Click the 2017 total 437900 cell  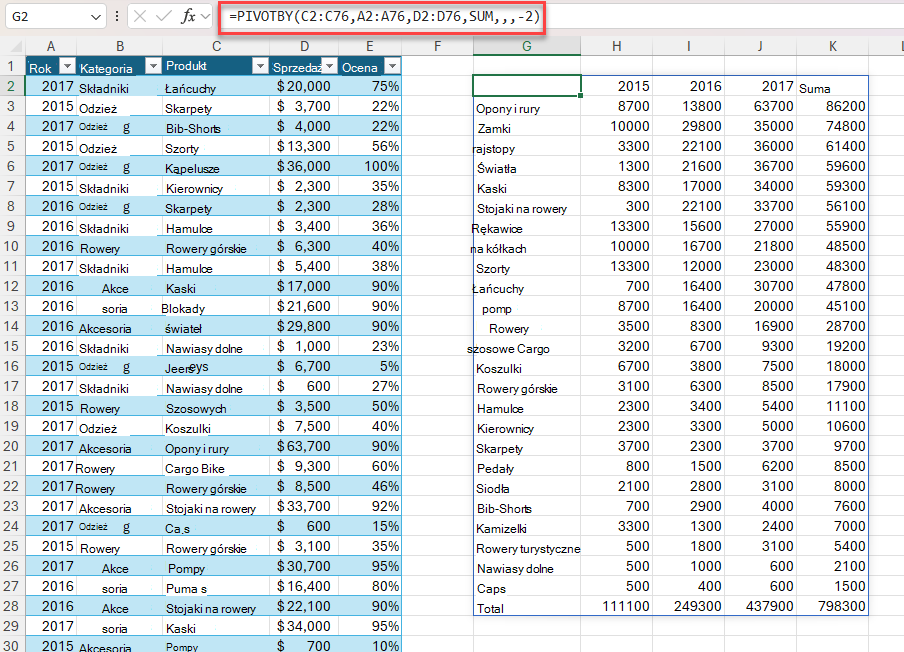(770, 606)
